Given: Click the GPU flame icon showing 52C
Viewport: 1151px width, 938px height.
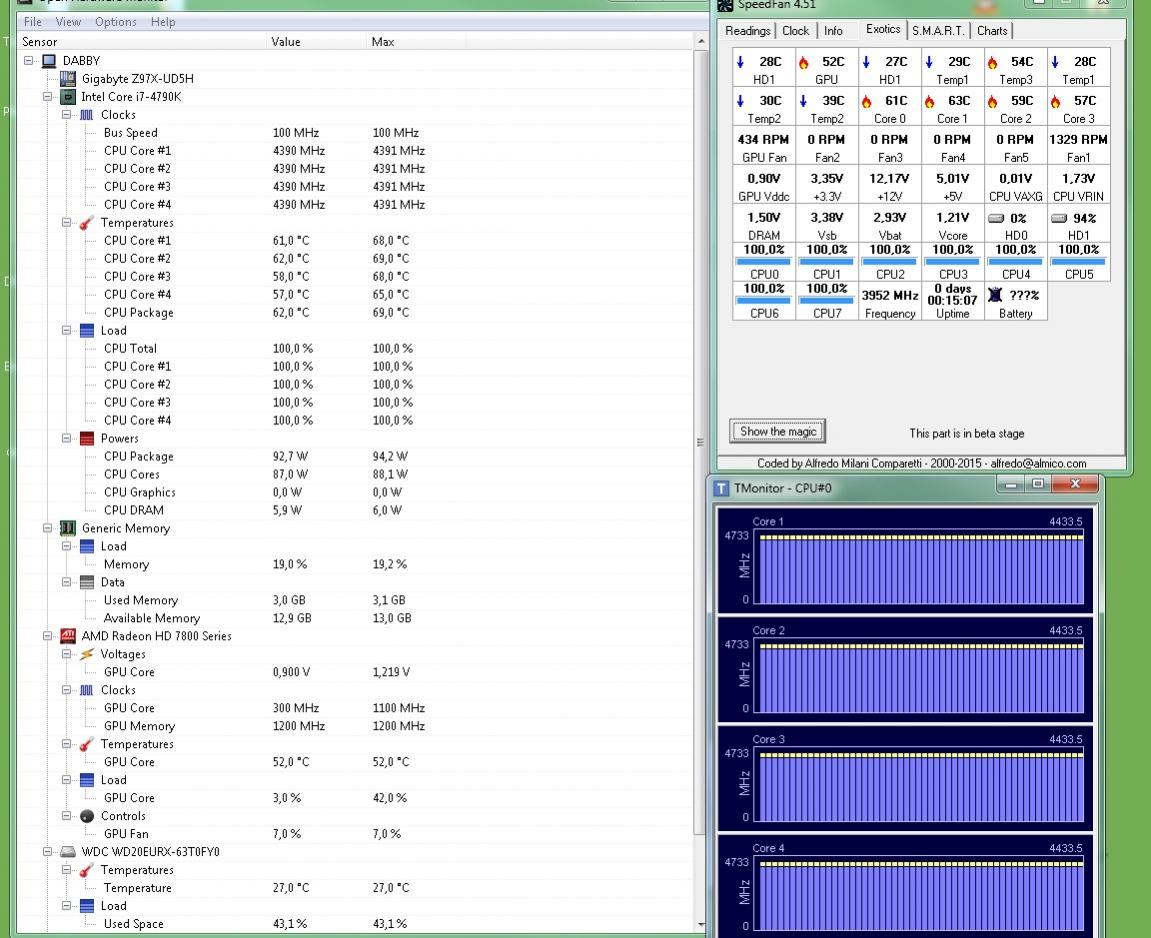Looking at the screenshot, I should click(x=804, y=62).
